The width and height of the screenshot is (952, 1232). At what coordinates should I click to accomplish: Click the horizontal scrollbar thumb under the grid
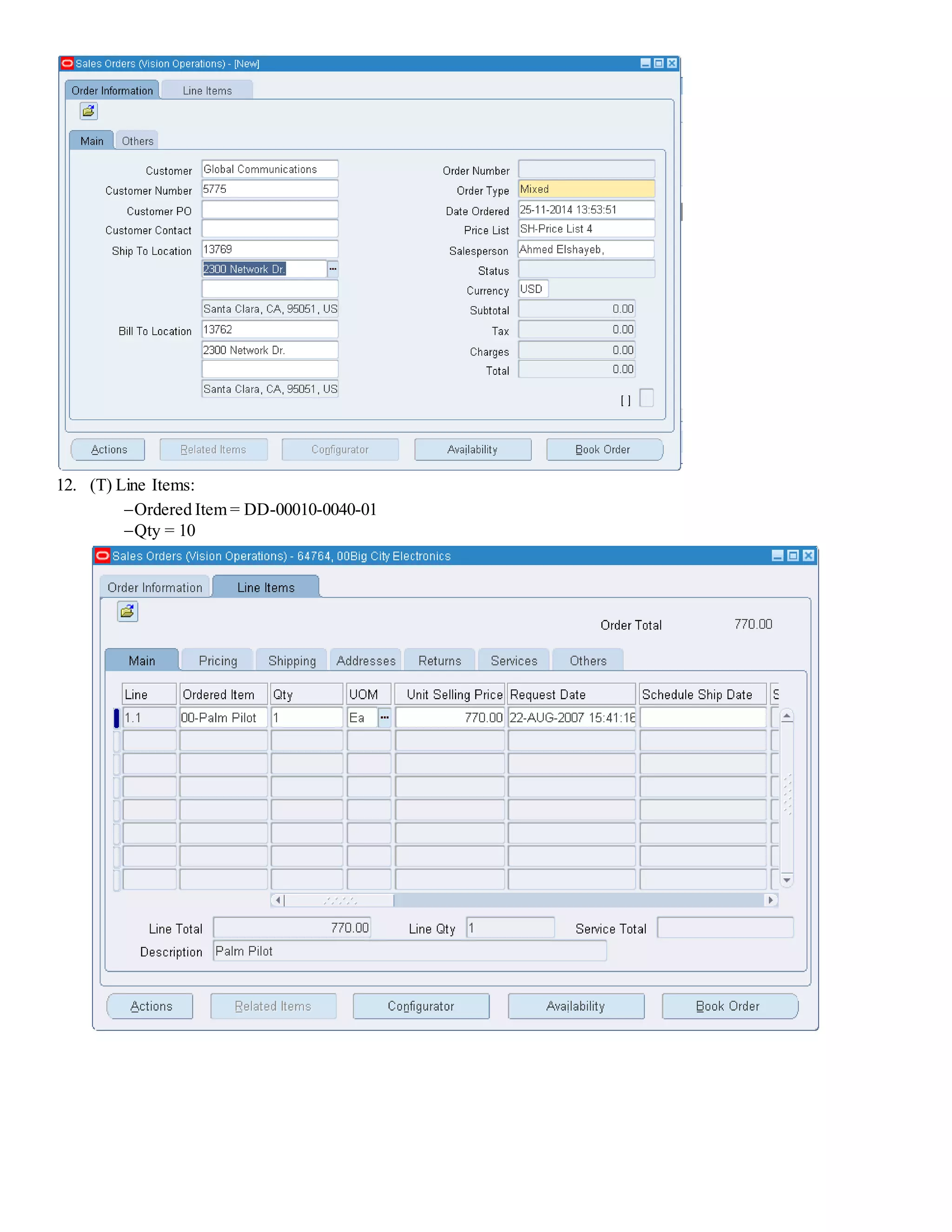pyautogui.click(x=339, y=901)
